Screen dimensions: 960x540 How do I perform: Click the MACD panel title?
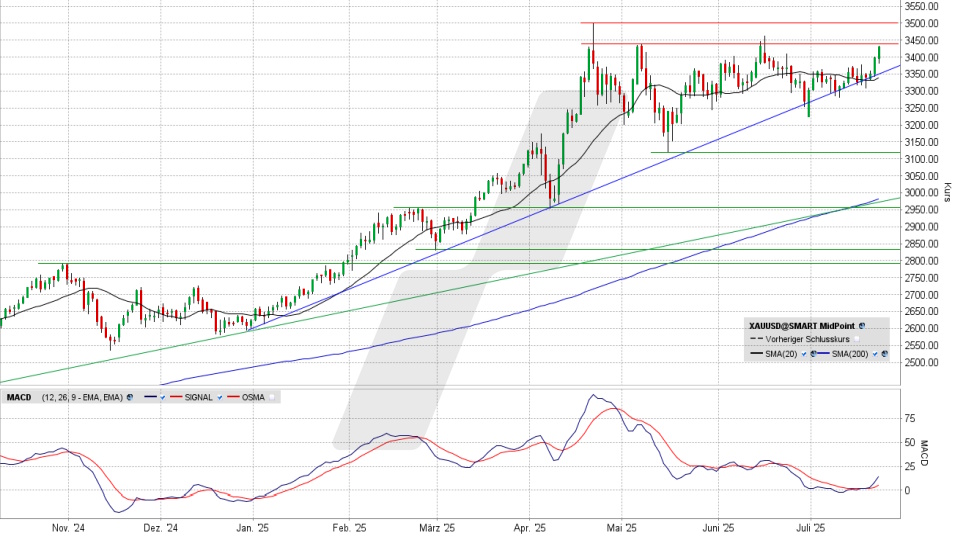point(19,397)
